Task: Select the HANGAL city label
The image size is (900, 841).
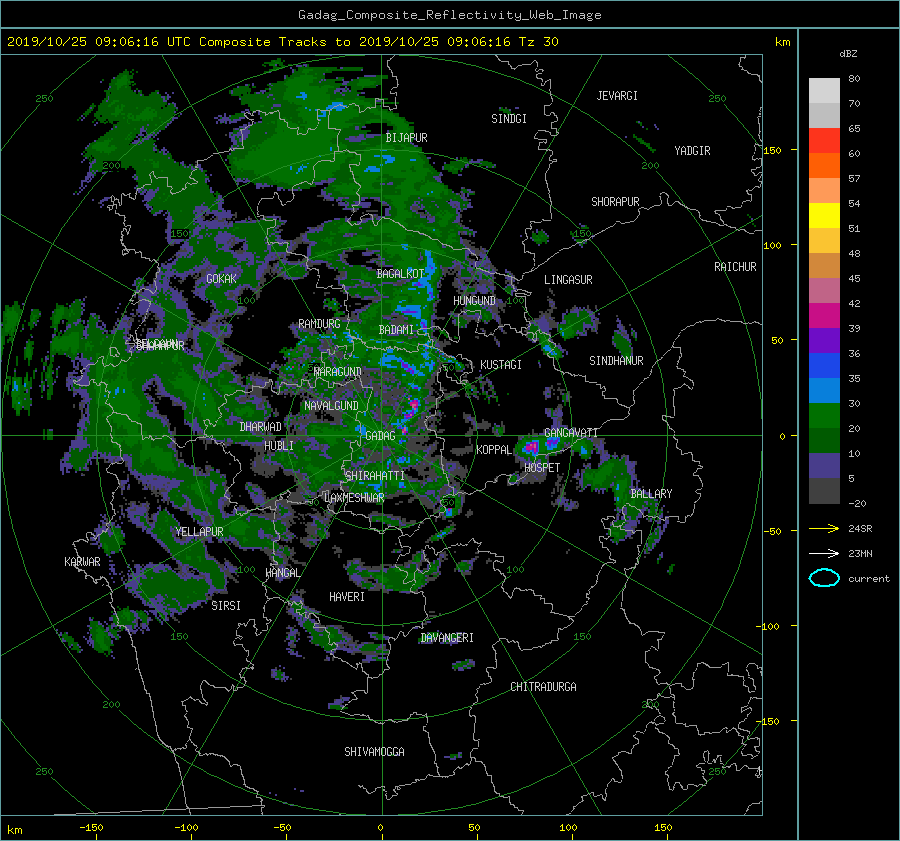Action: (x=282, y=573)
